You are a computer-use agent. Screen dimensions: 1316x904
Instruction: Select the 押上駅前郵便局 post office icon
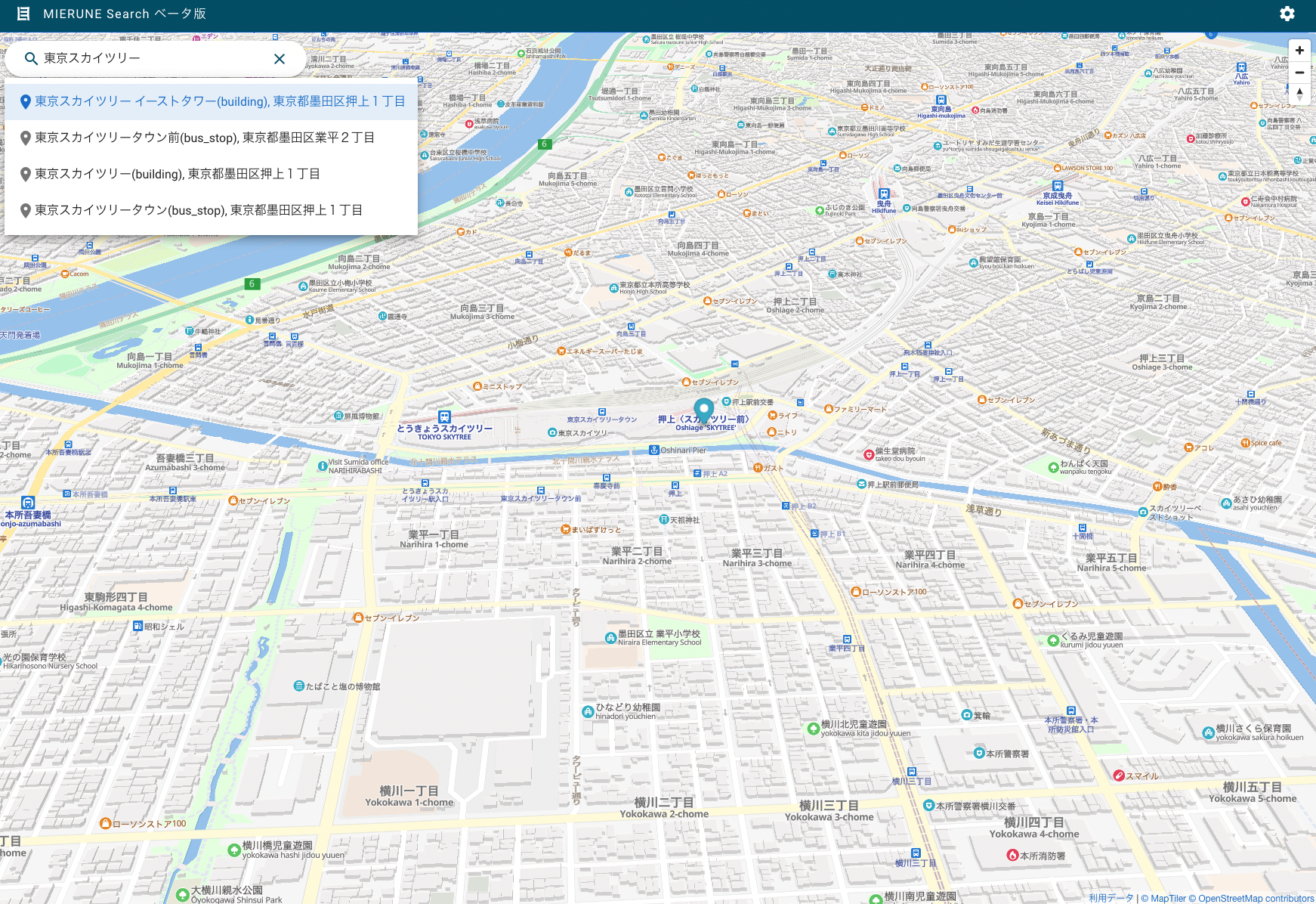click(x=861, y=485)
